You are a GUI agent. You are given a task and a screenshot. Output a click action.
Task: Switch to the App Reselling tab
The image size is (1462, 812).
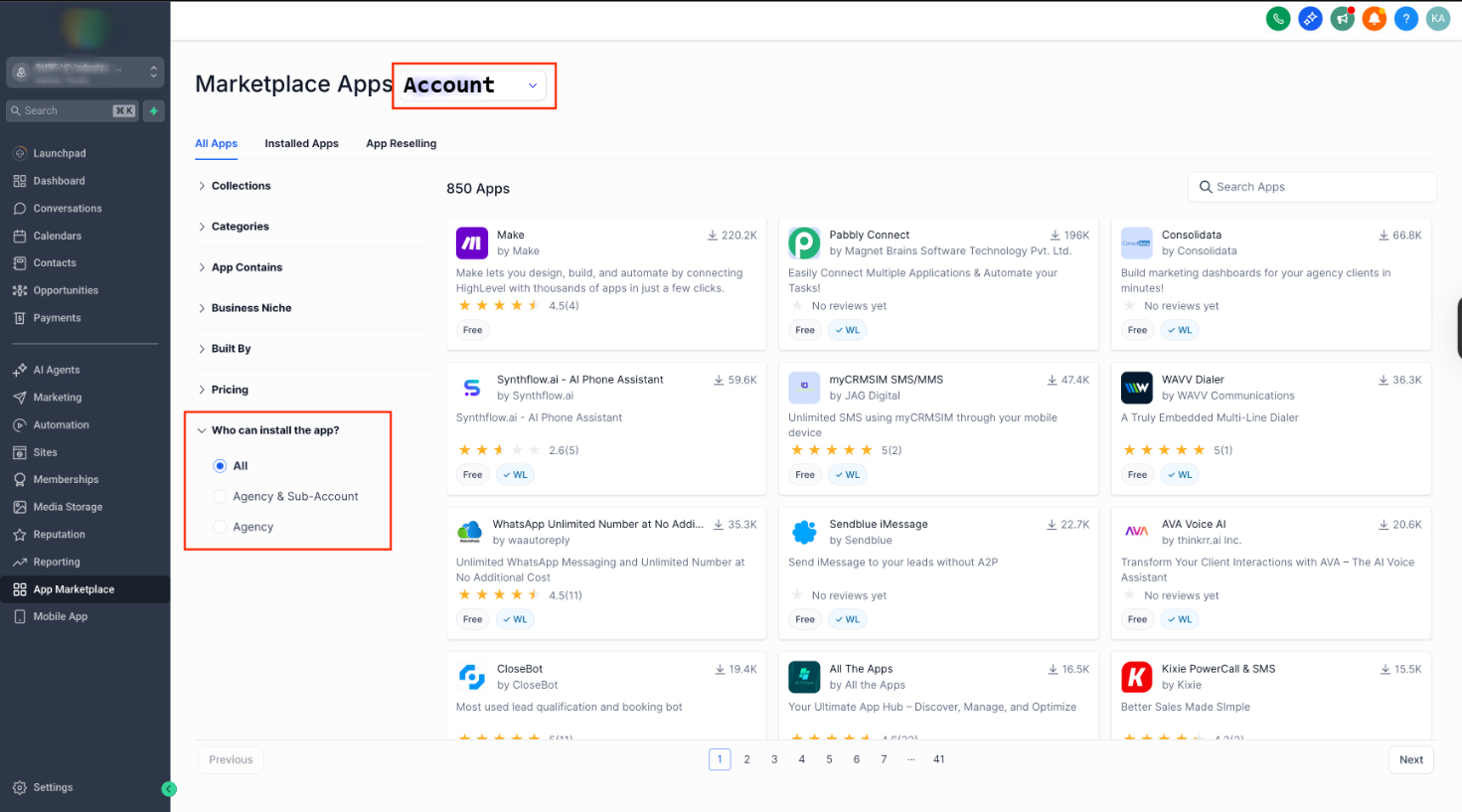pos(401,144)
